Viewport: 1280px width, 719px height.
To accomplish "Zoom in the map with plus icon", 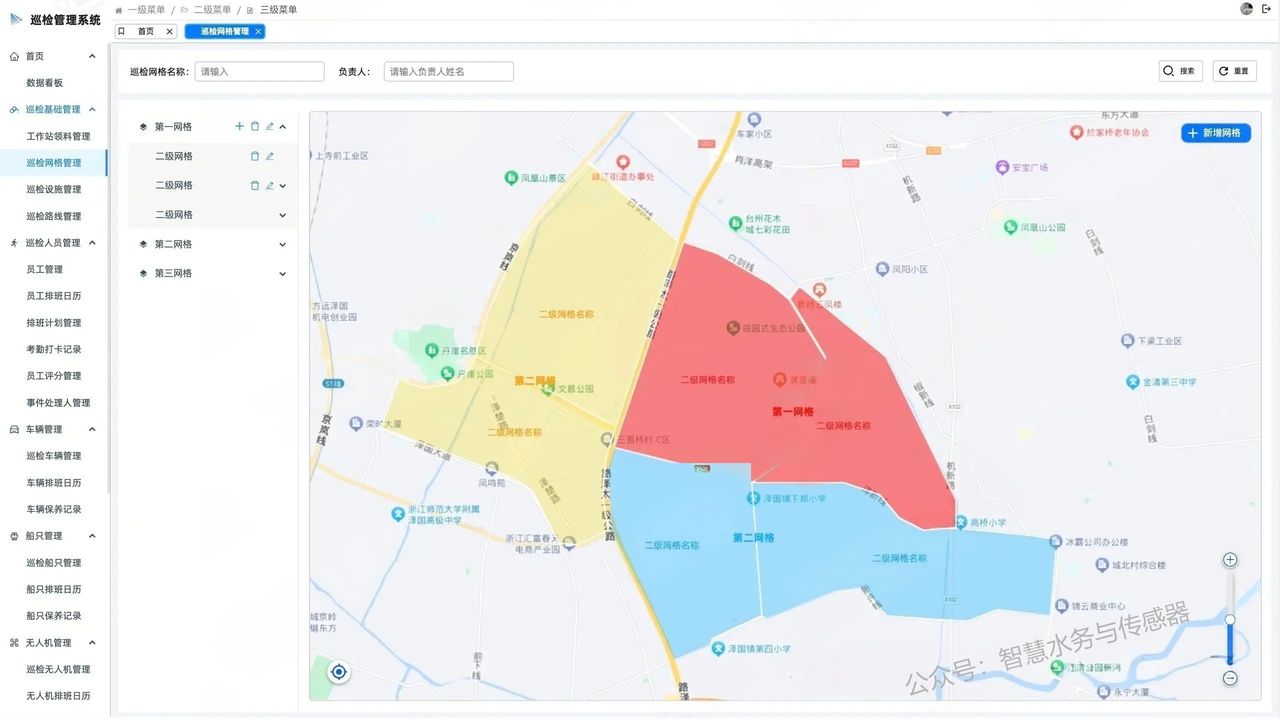I will pyautogui.click(x=1230, y=560).
